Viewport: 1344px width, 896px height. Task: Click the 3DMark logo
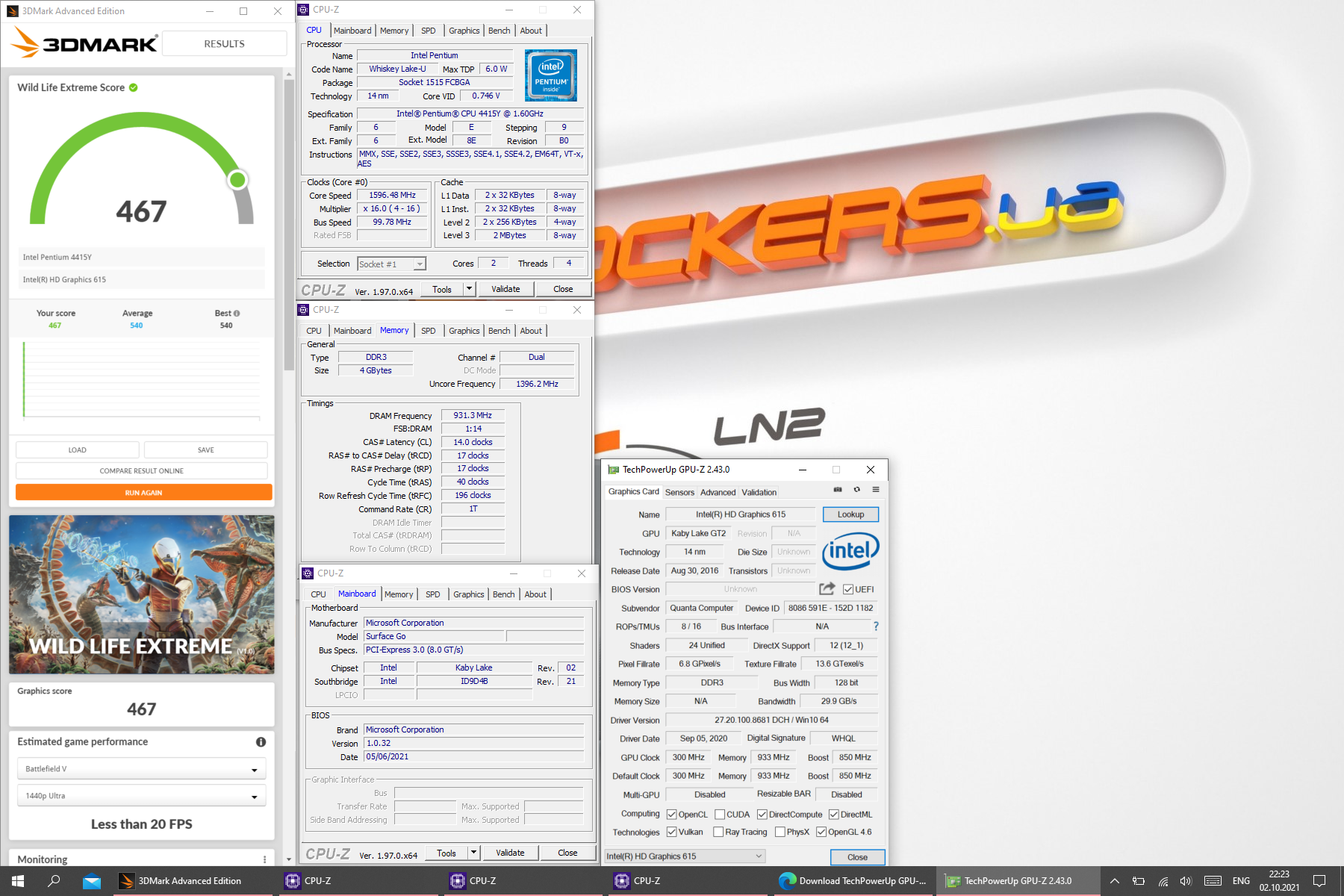click(x=84, y=43)
